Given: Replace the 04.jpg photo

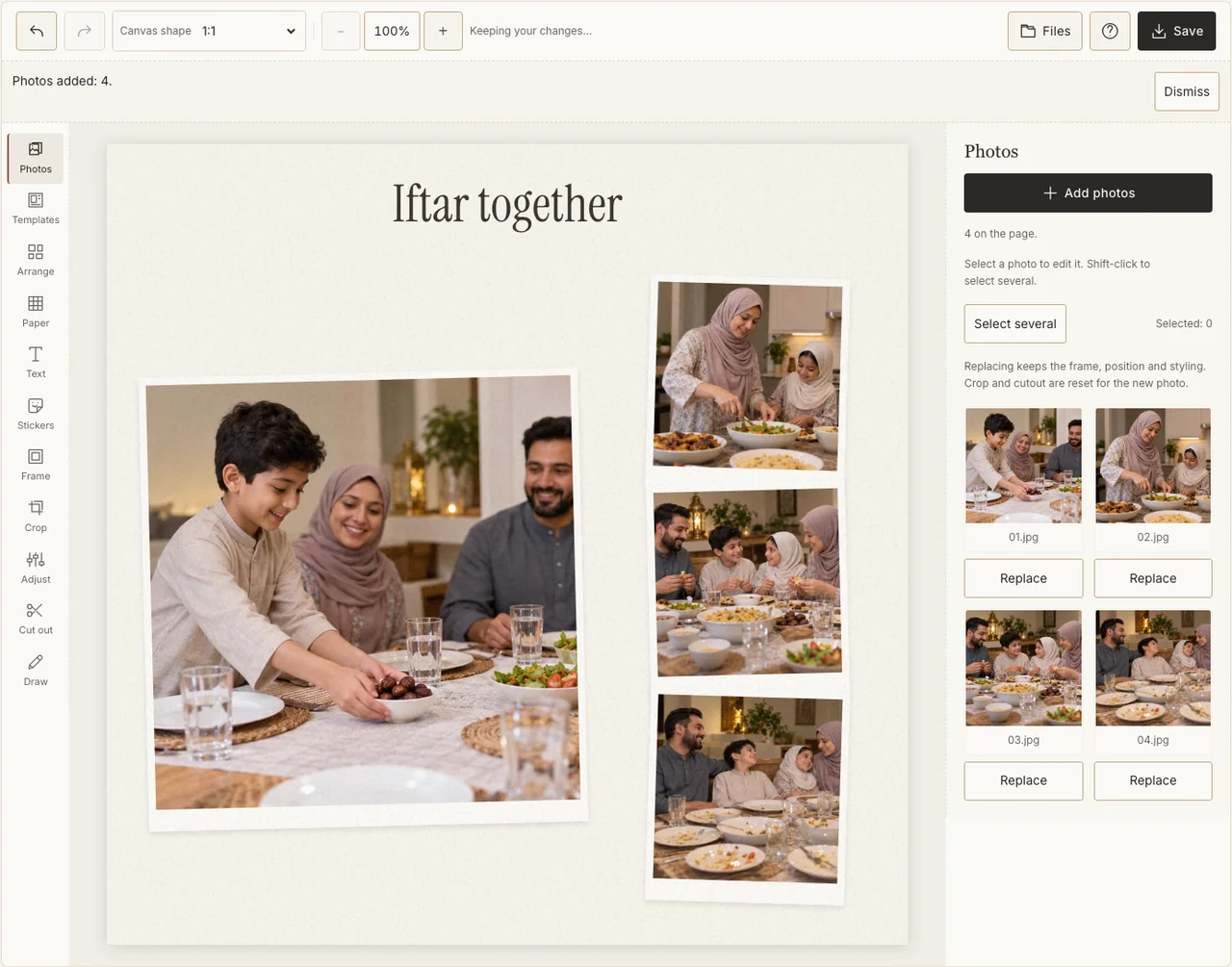Looking at the screenshot, I should [x=1153, y=780].
